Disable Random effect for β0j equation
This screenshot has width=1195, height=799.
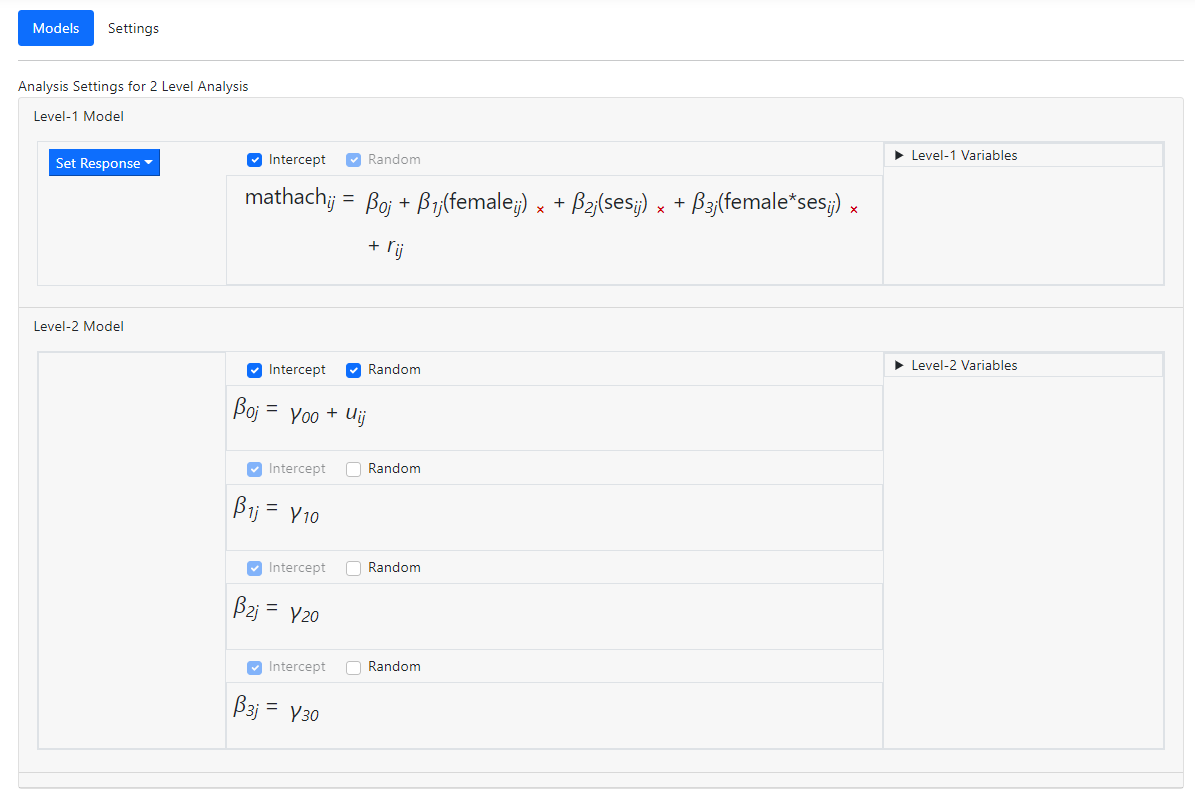354,370
